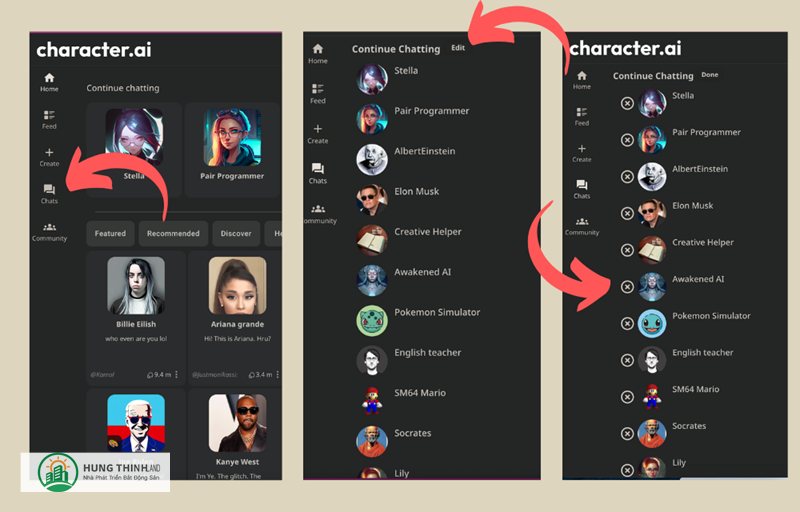
Task: Click Done next to Continue Chatting
Action: pos(709,74)
